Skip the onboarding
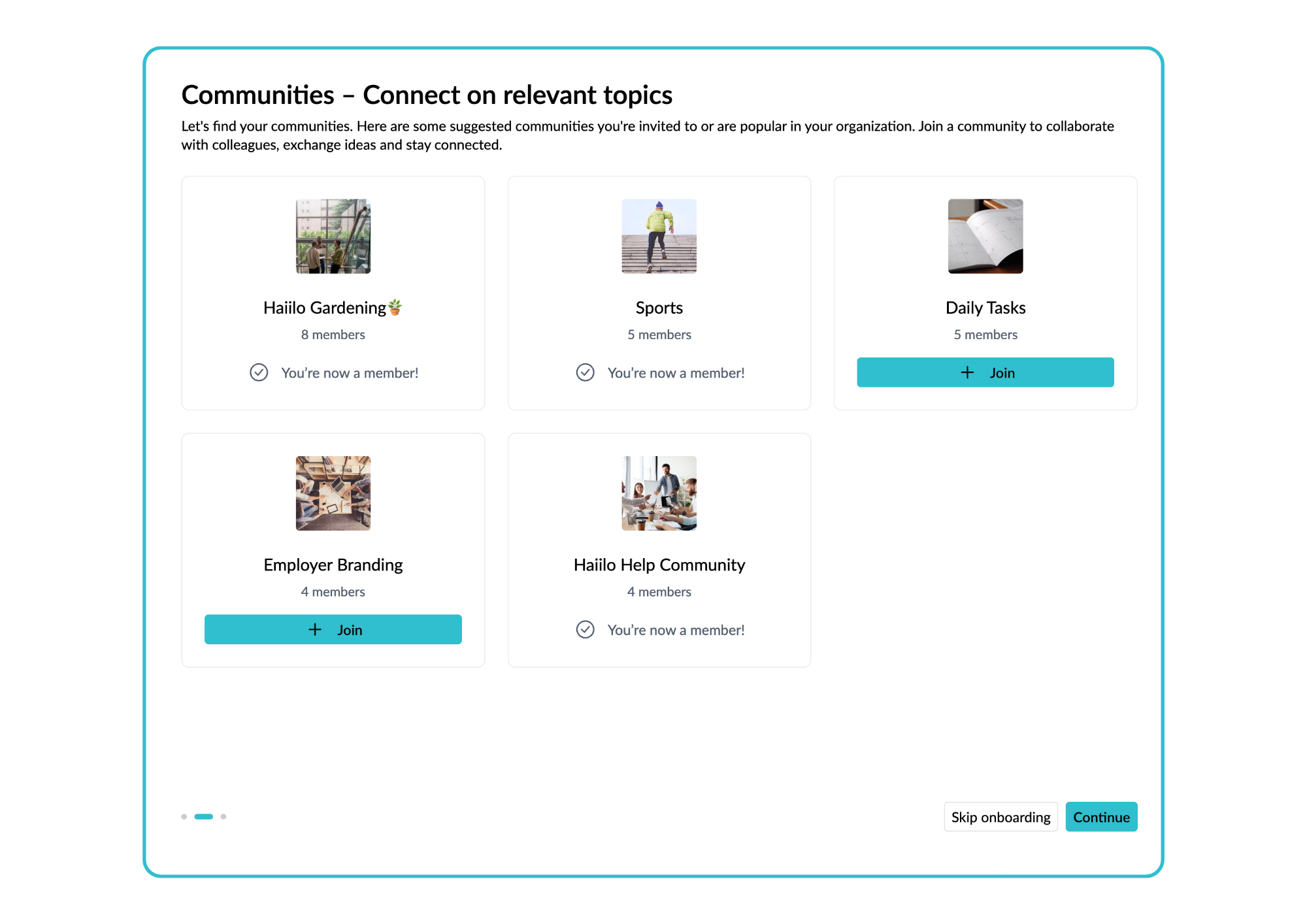This screenshot has width=1307, height=924. pyautogui.click(x=1001, y=817)
